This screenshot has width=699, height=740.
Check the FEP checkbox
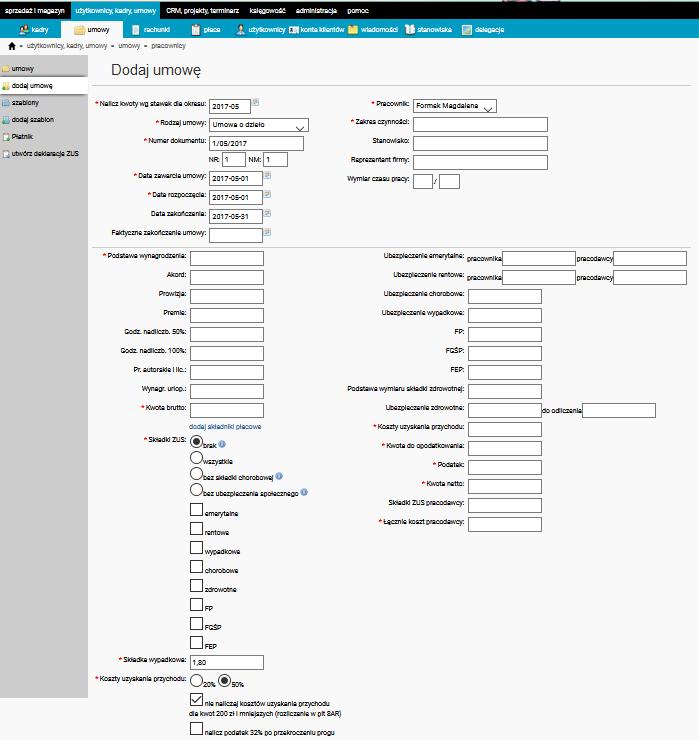tap(196, 642)
